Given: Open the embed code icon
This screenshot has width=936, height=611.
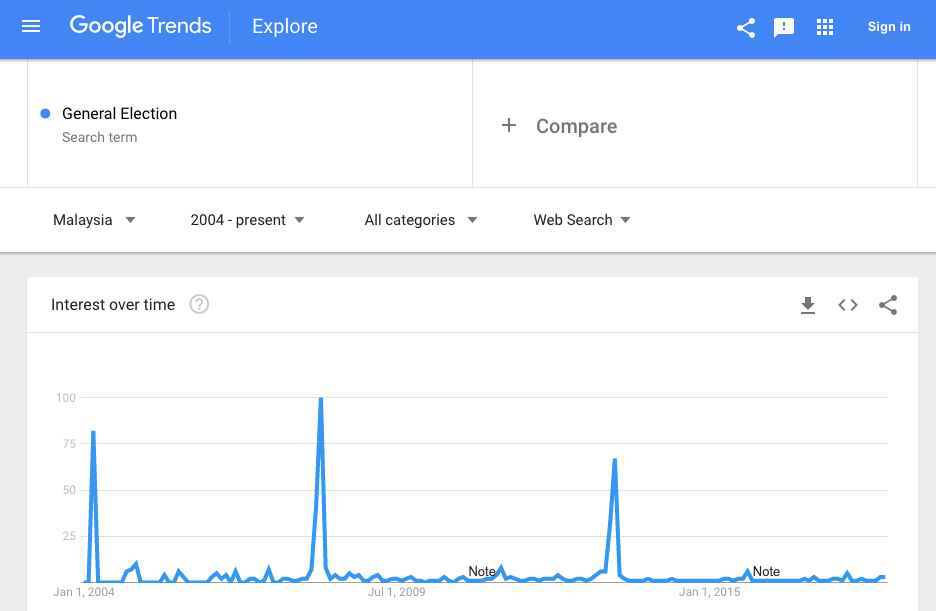Looking at the screenshot, I should [848, 305].
